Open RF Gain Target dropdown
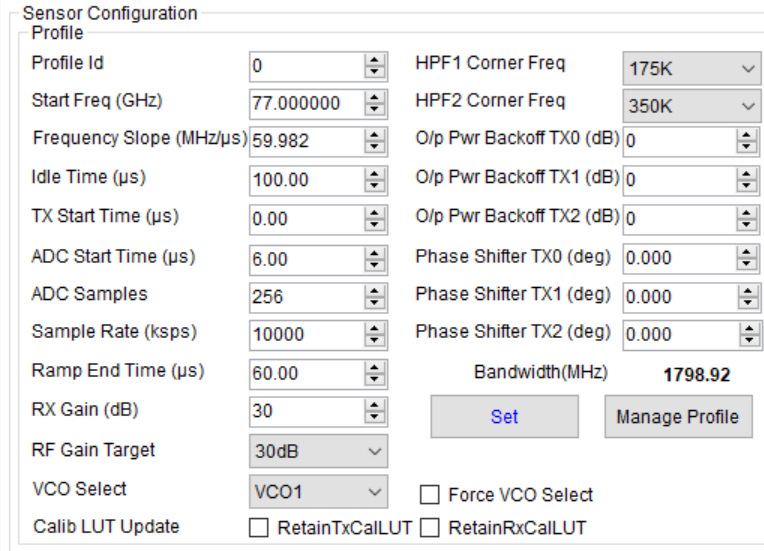This screenshot has width=764, height=551. pos(319,451)
